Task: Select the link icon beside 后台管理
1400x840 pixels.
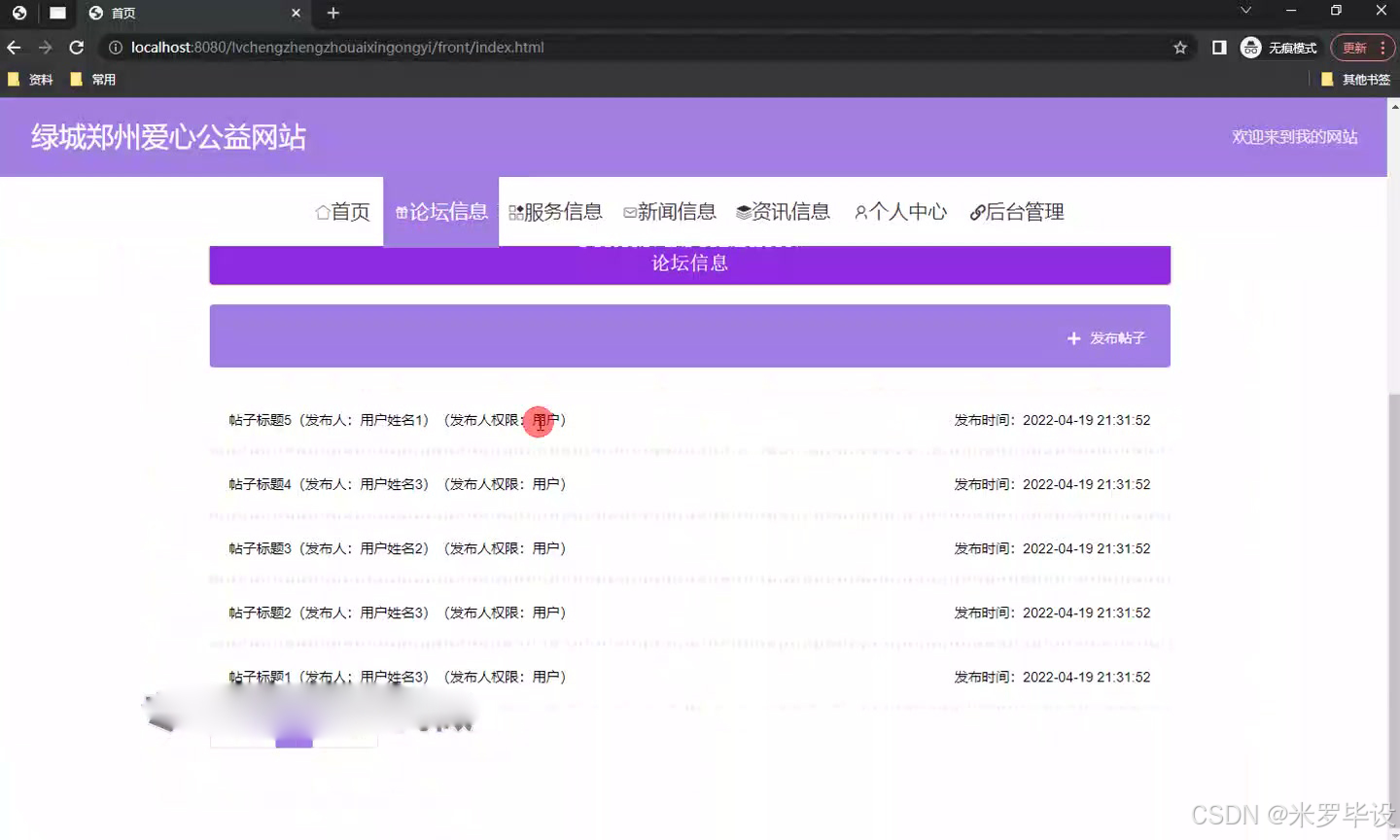Action: [x=976, y=211]
